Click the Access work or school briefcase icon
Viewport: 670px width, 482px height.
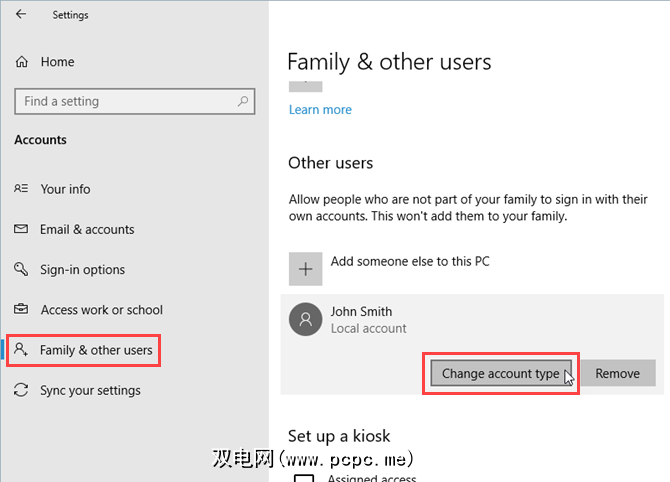[x=21, y=310]
